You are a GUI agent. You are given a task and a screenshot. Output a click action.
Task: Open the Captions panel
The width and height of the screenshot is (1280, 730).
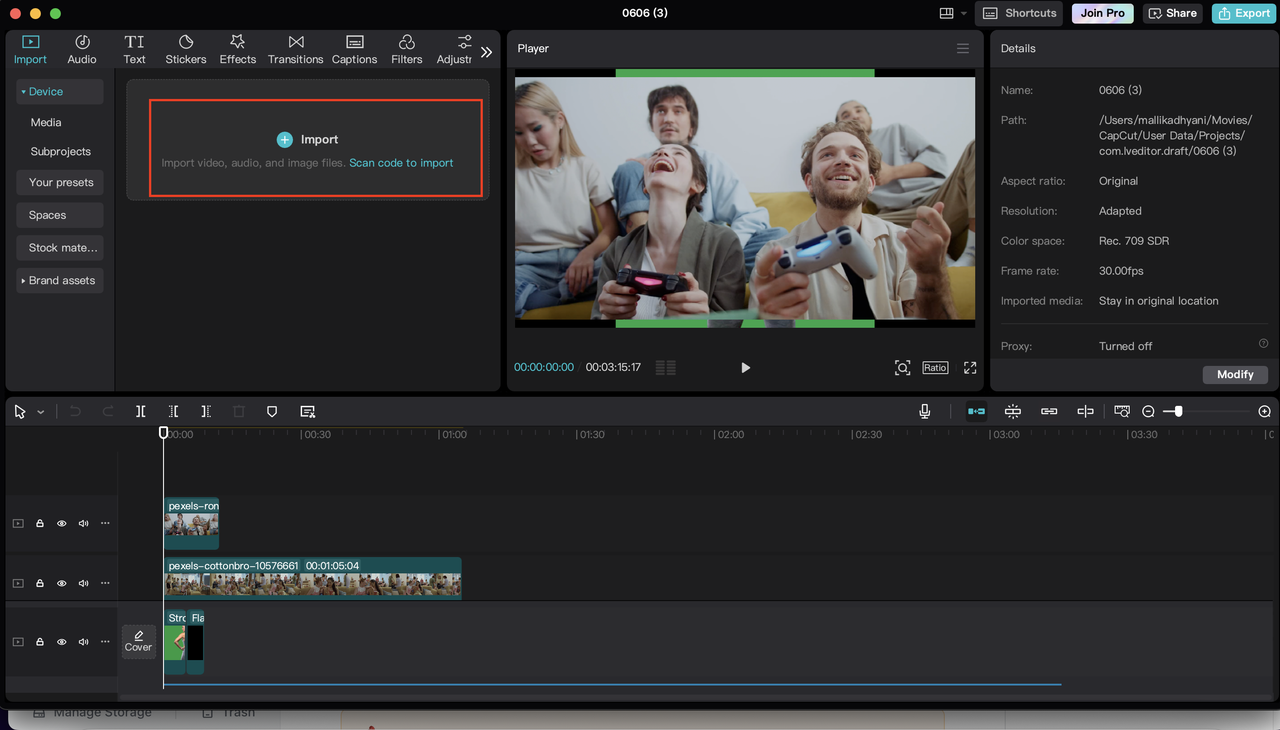tap(354, 48)
